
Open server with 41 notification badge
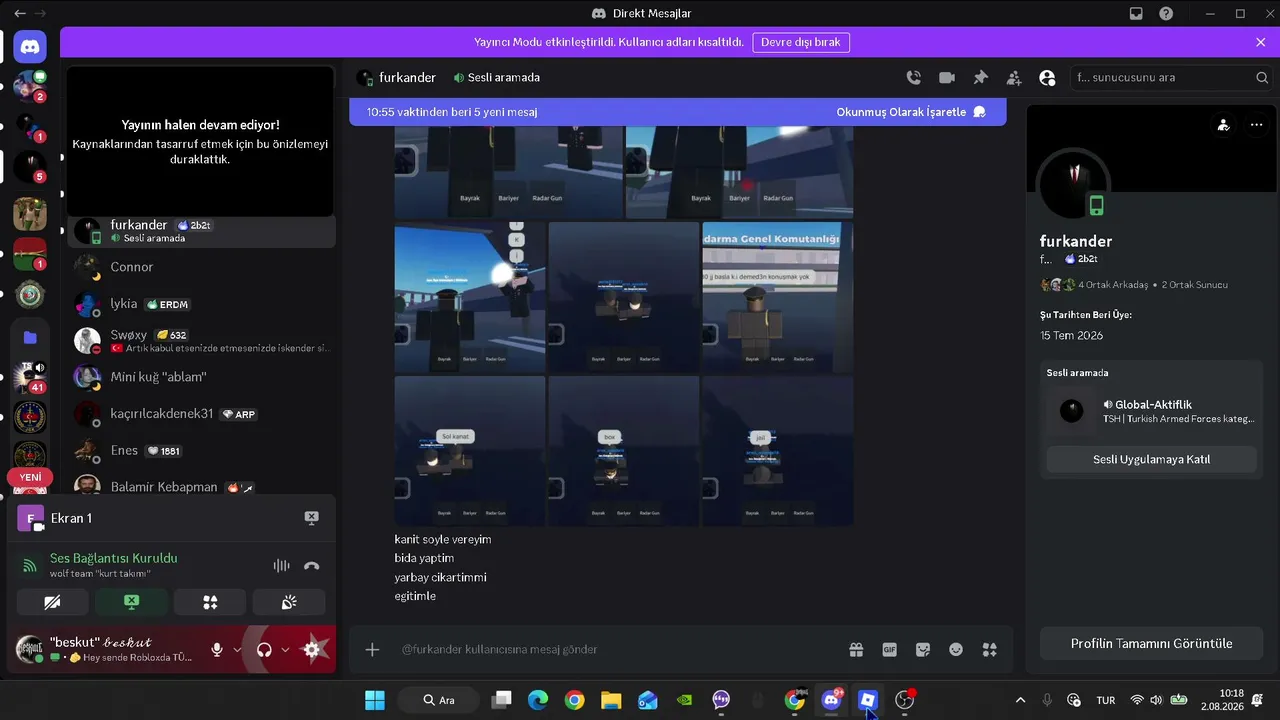pyautogui.click(x=30, y=377)
